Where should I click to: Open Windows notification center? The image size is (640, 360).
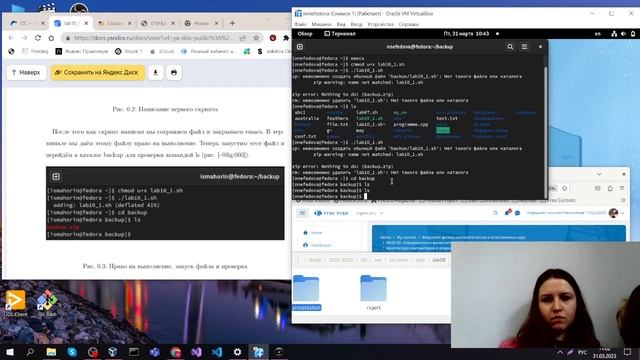627,352
